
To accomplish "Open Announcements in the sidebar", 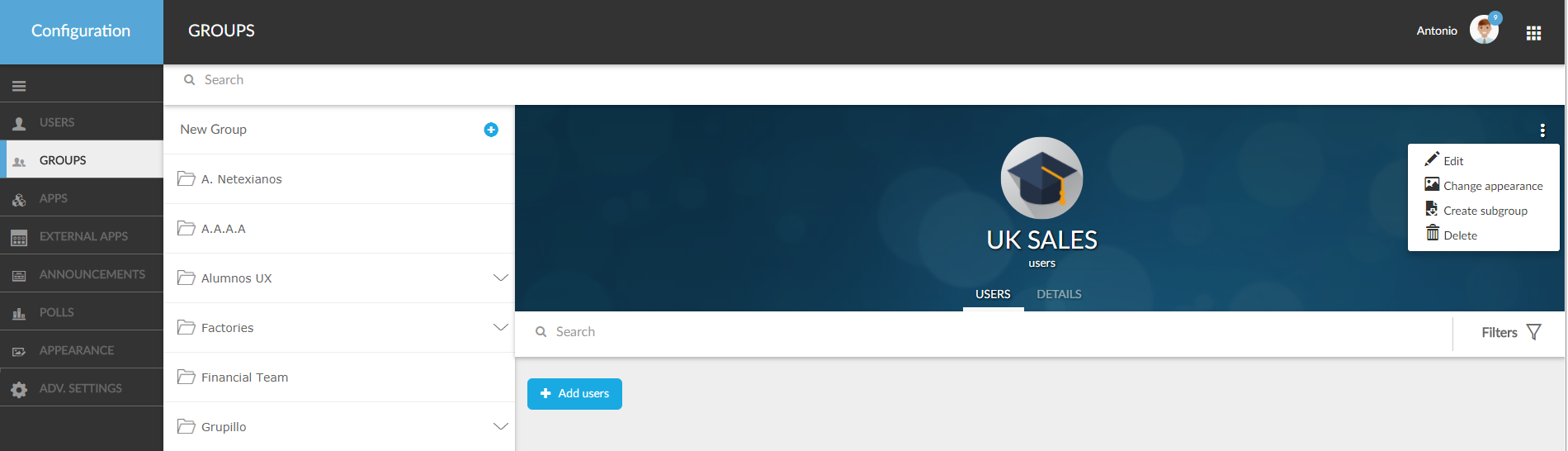I will click(x=82, y=274).
